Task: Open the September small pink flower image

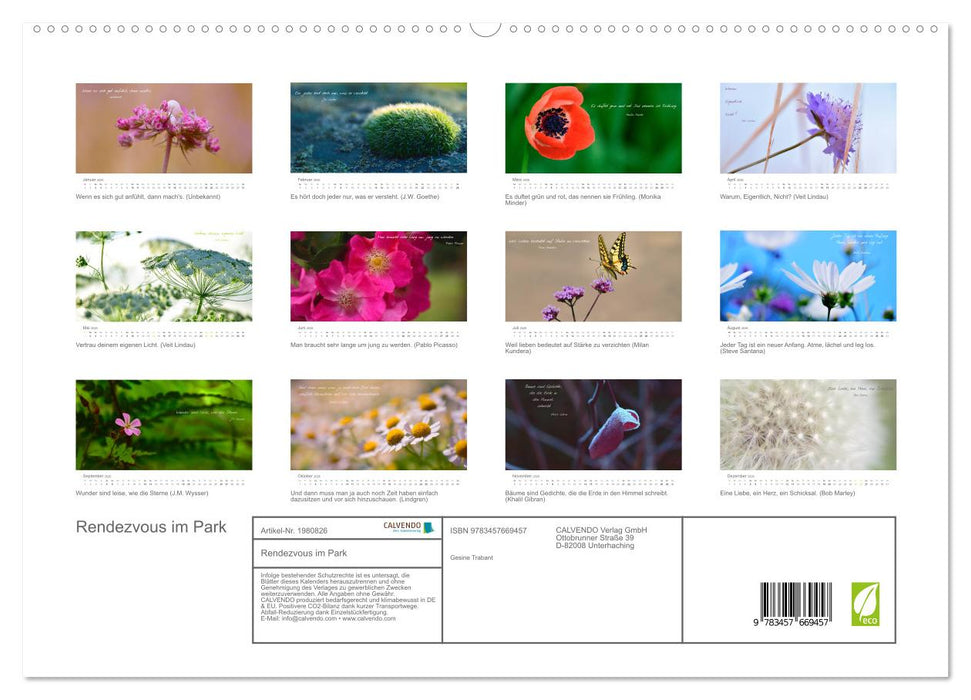Action: (163, 424)
